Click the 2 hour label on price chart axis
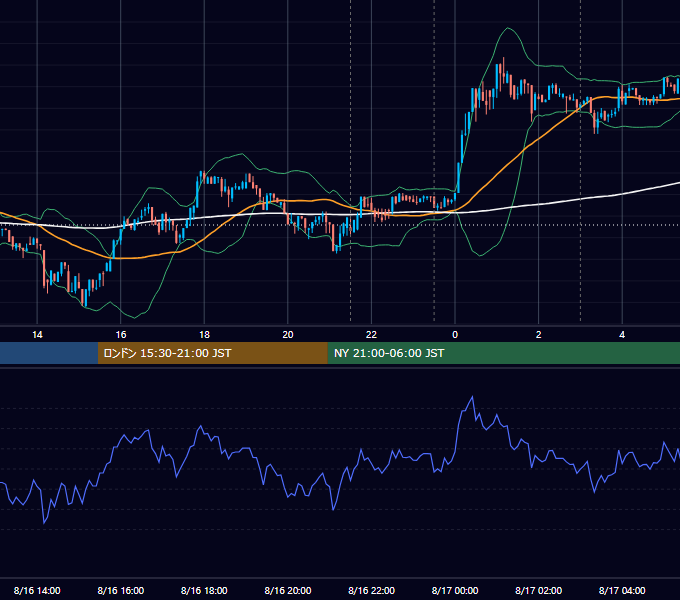680x600 pixels. (539, 335)
